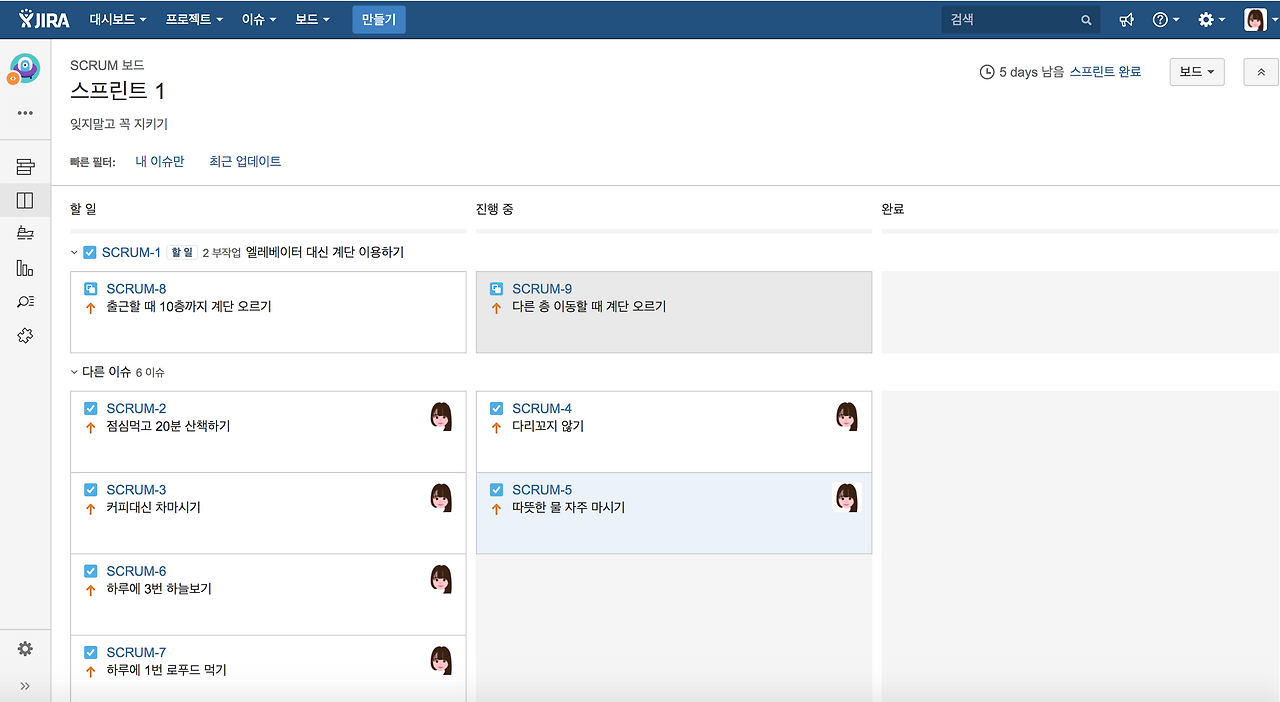The image size is (1280, 702).
Task: Select the 커피대신 차마시기 card
Action: pyautogui.click(x=268, y=513)
